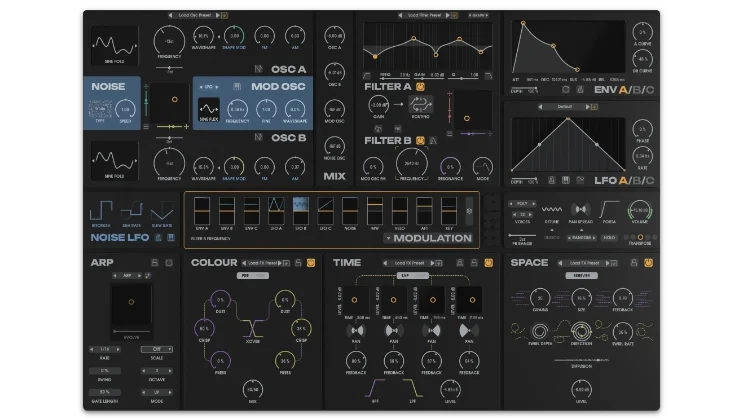
Task: Expand the Modulation section arrow
Action: point(387,239)
